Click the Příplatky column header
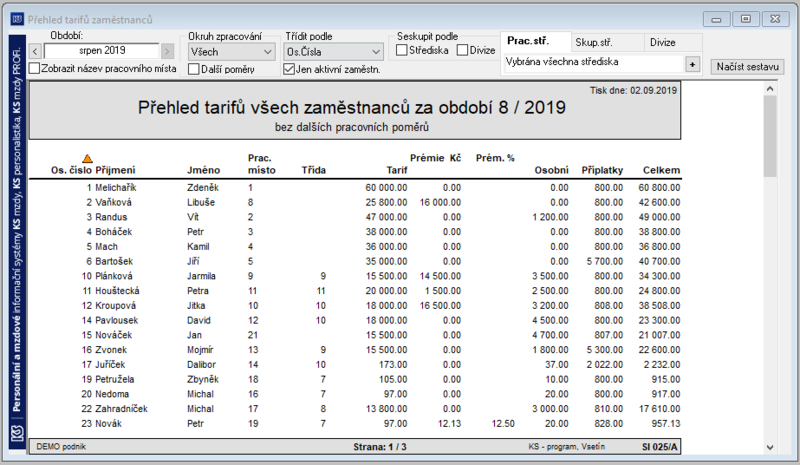Viewport: 800px width, 465px height. [602, 170]
